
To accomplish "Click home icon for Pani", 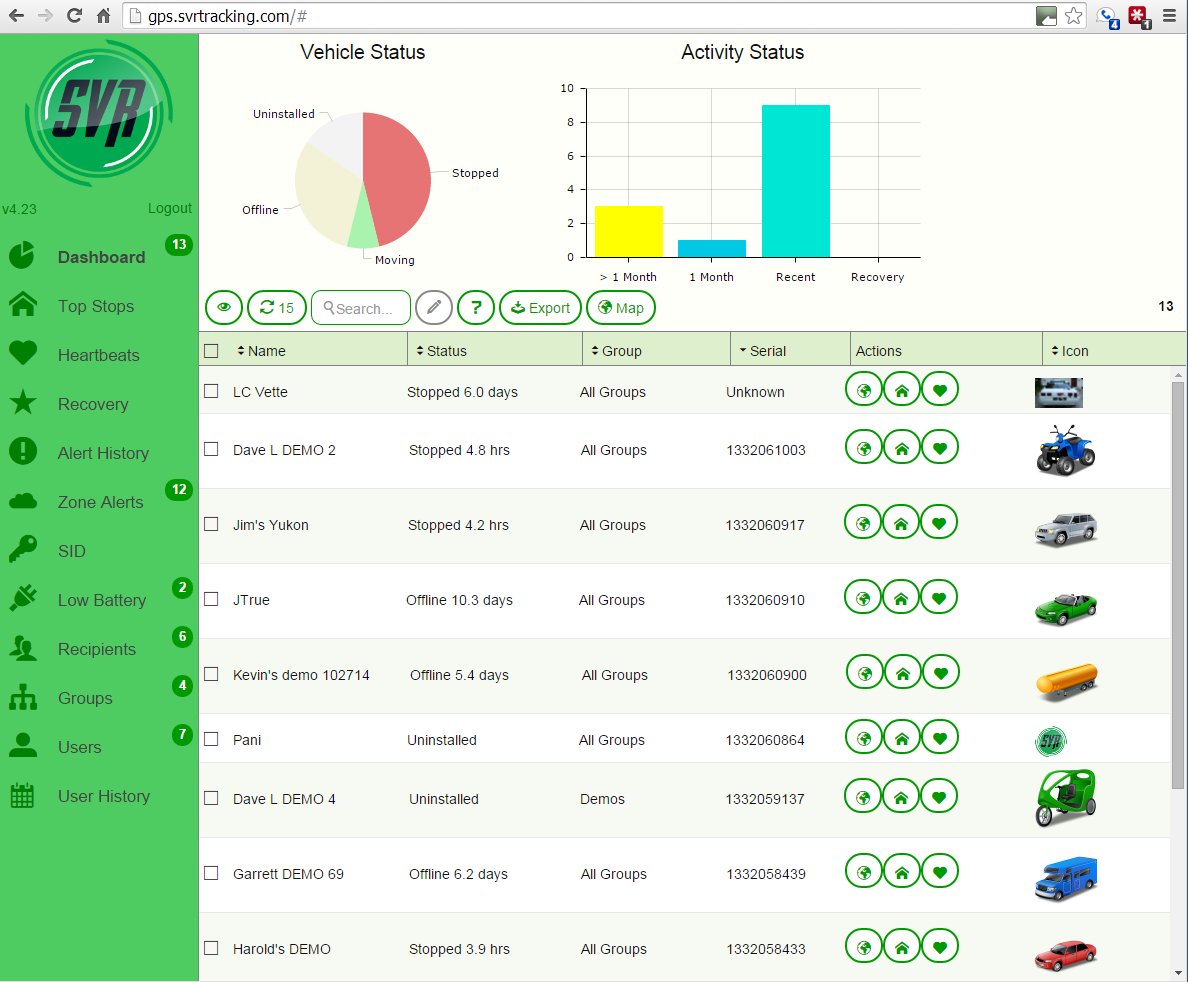I will coord(902,737).
